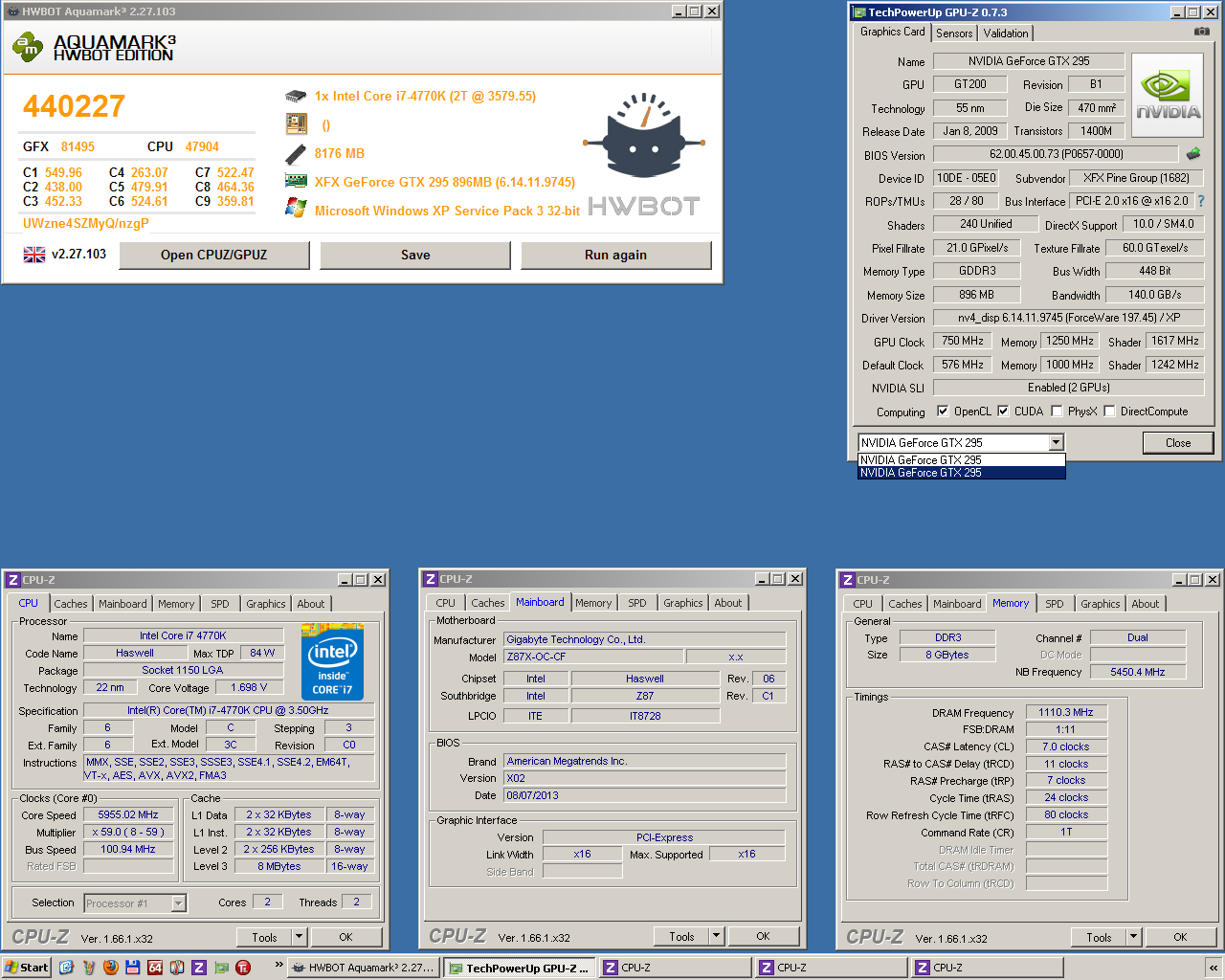Click the Run again button

click(x=616, y=255)
